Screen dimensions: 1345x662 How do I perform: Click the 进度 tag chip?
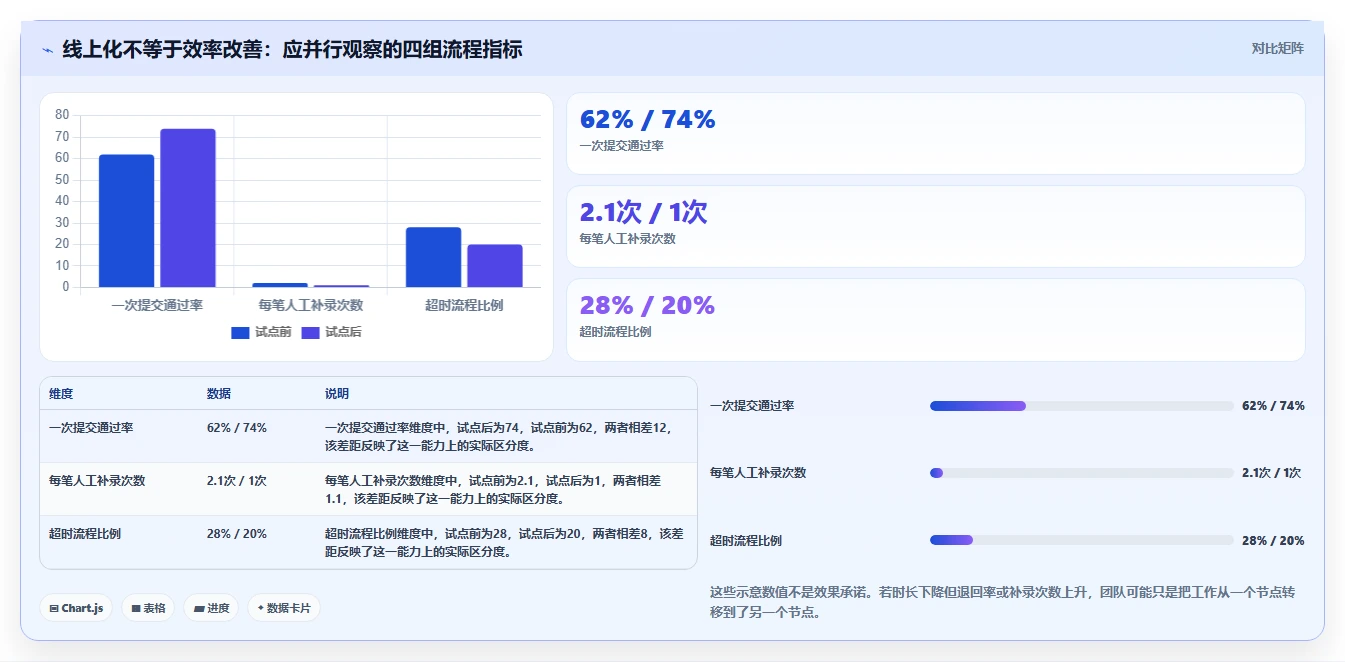click(x=211, y=608)
